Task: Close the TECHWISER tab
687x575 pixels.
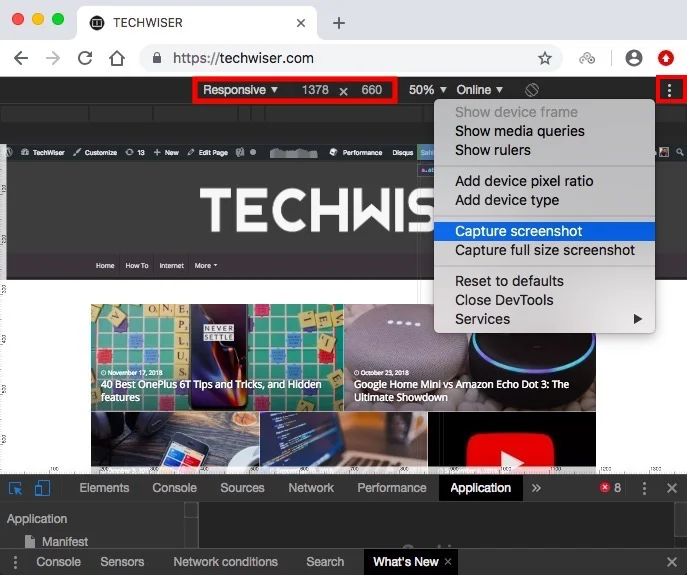Action: pos(301,23)
